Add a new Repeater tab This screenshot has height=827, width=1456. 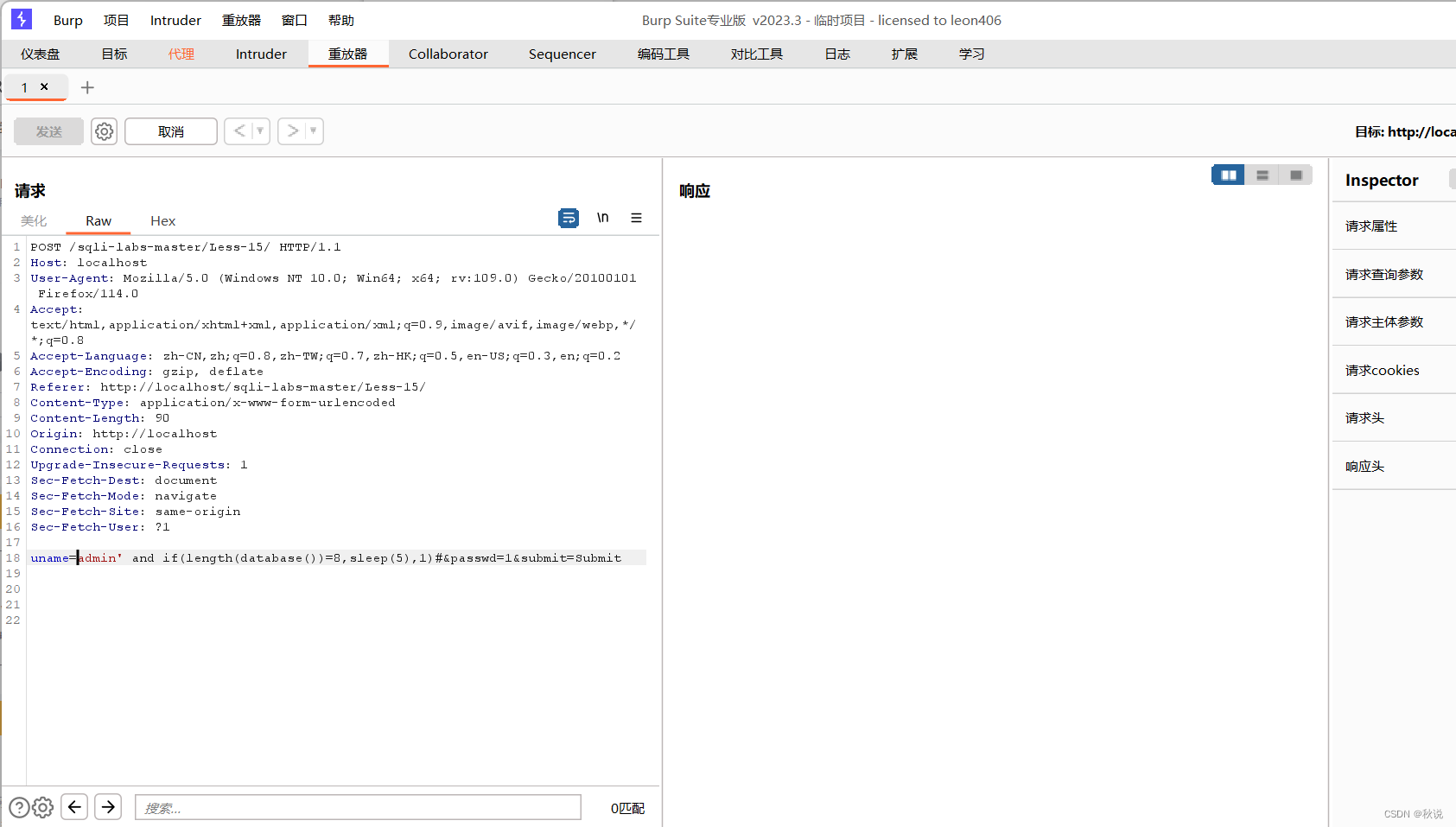click(x=87, y=87)
